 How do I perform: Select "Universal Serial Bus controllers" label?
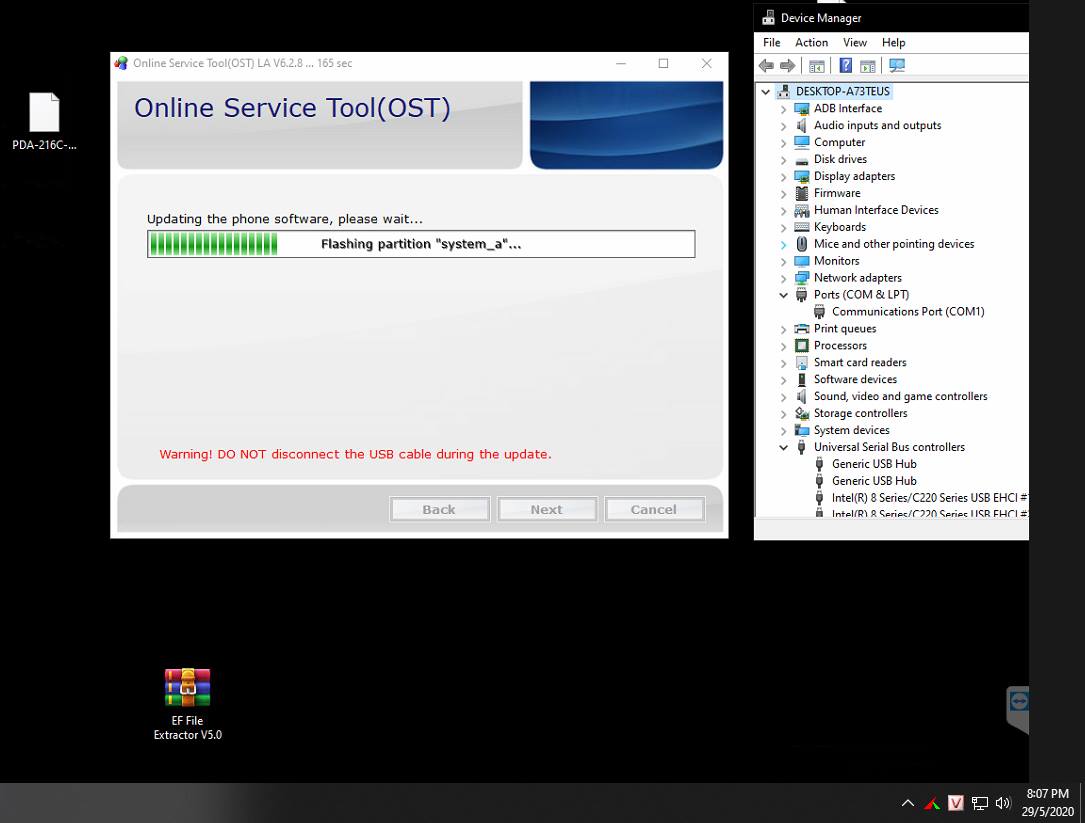889,447
